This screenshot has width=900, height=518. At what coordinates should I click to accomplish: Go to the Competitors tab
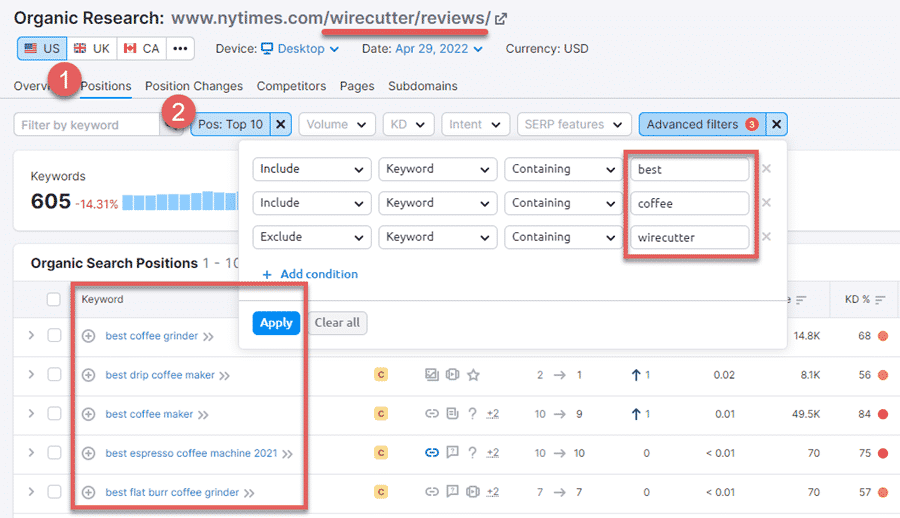[291, 86]
